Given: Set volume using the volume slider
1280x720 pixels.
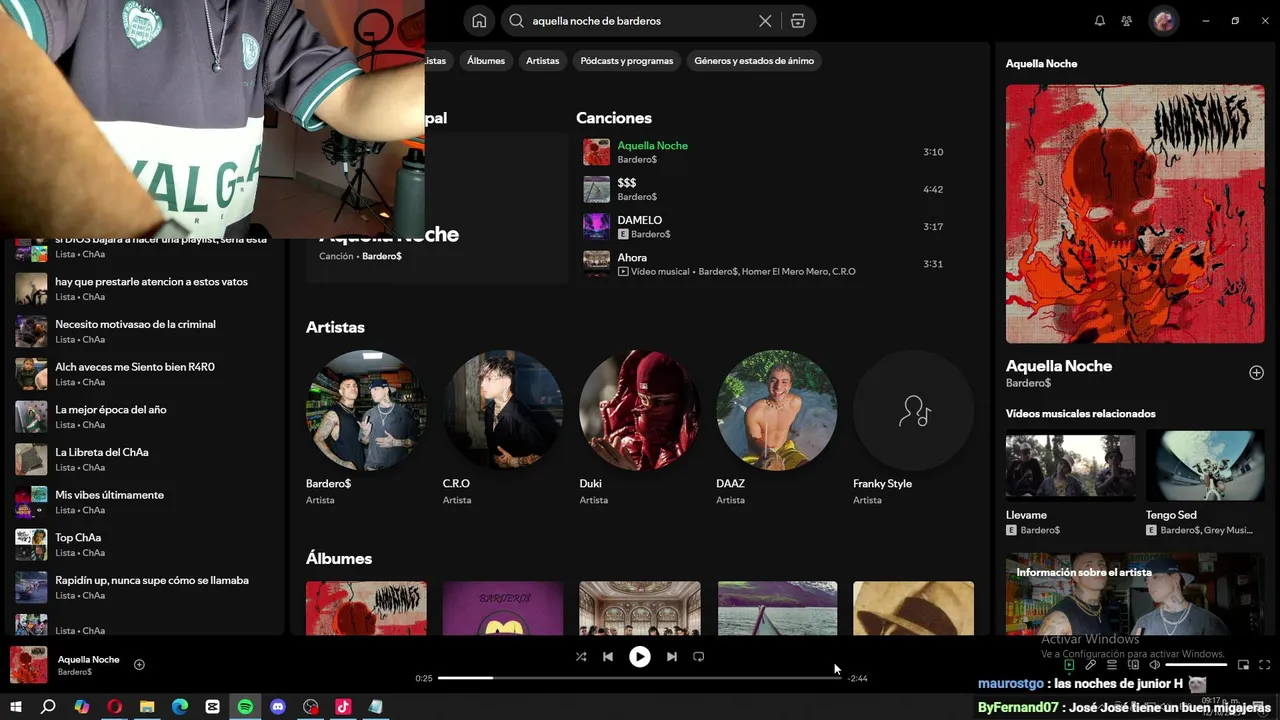Looking at the screenshot, I should coord(1196,665).
